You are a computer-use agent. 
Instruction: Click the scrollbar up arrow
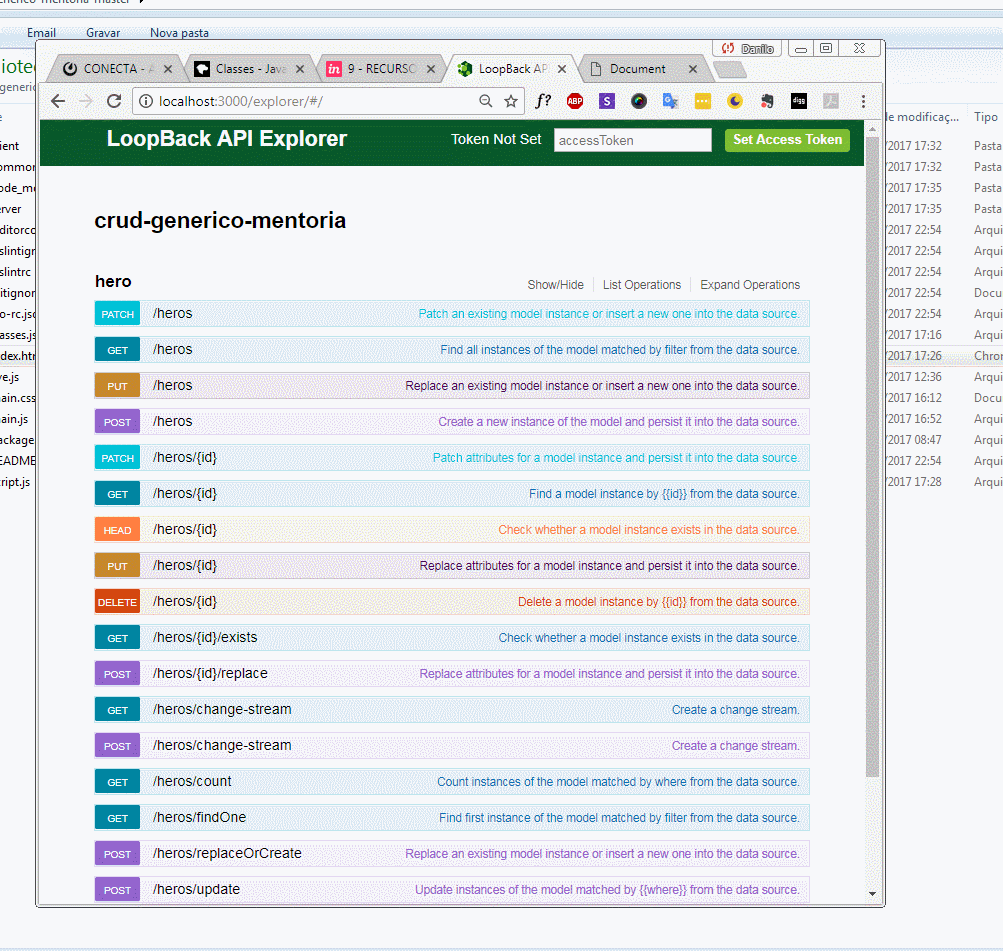873,130
